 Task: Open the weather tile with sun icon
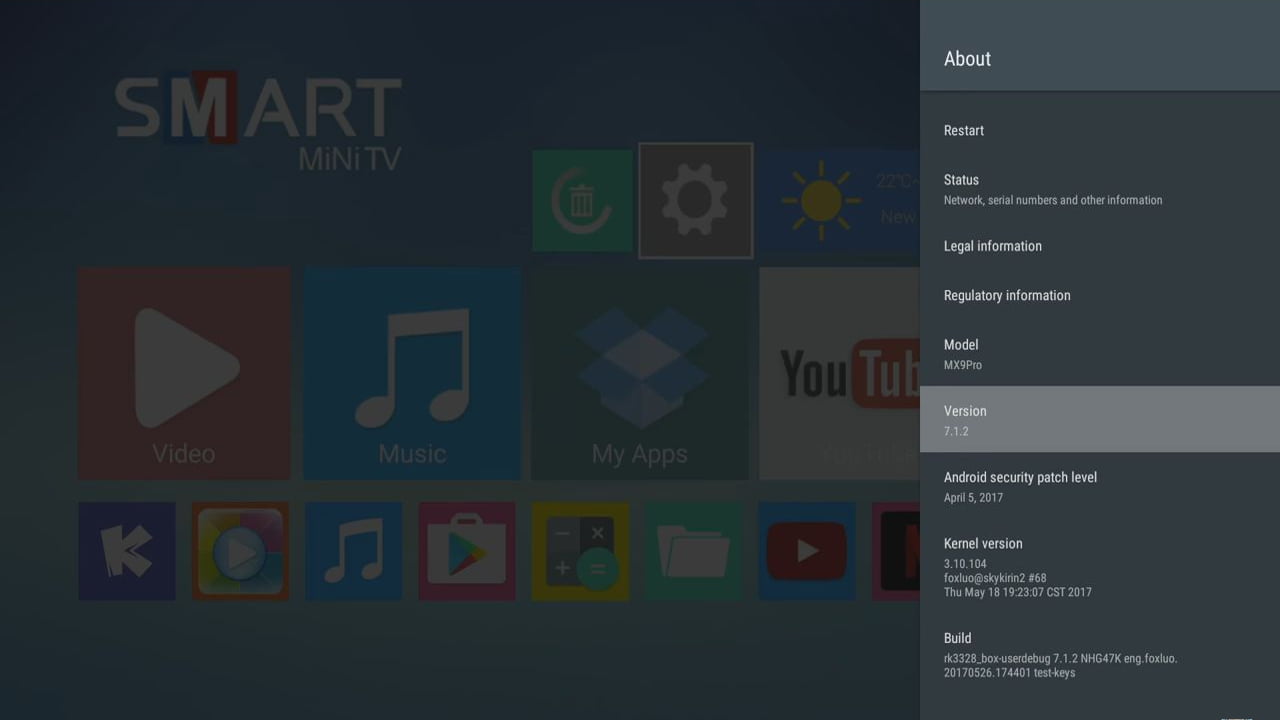click(x=839, y=201)
